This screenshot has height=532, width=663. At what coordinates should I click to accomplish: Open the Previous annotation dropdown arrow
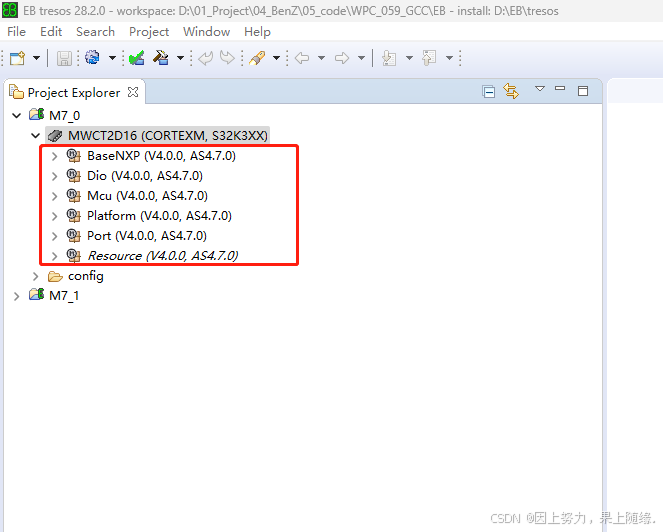click(x=449, y=58)
